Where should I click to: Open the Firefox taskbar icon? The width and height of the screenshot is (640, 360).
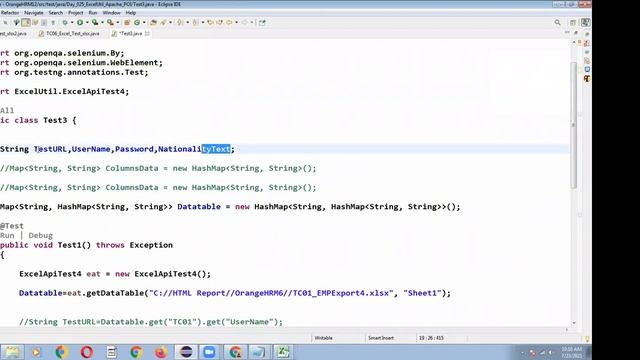tap(161, 352)
